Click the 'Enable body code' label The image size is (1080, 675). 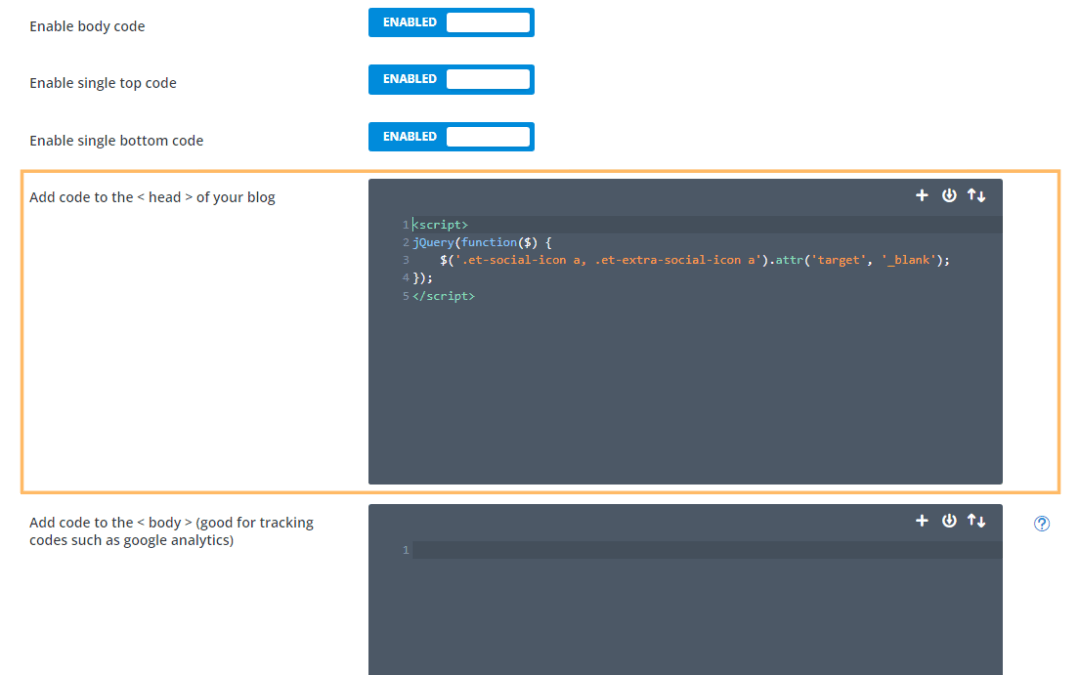pyautogui.click(x=87, y=26)
